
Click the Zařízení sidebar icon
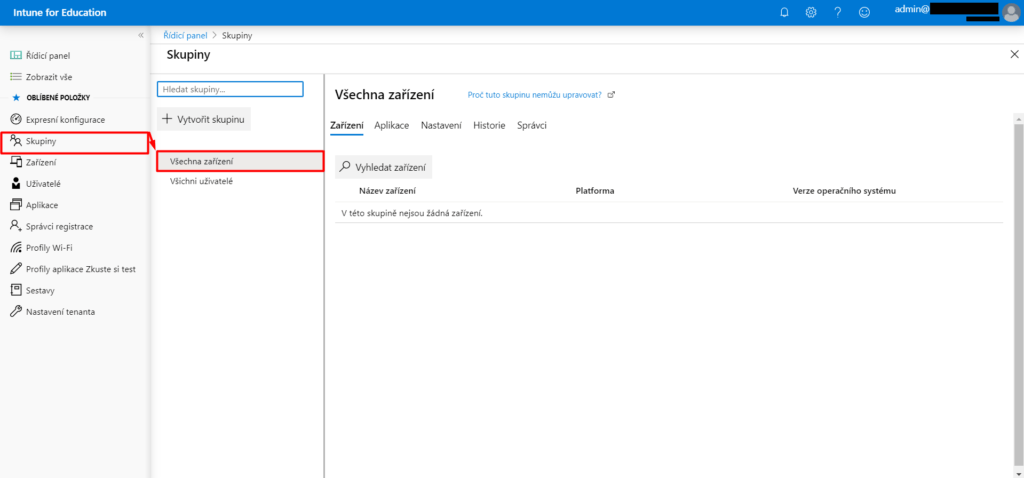(16, 162)
